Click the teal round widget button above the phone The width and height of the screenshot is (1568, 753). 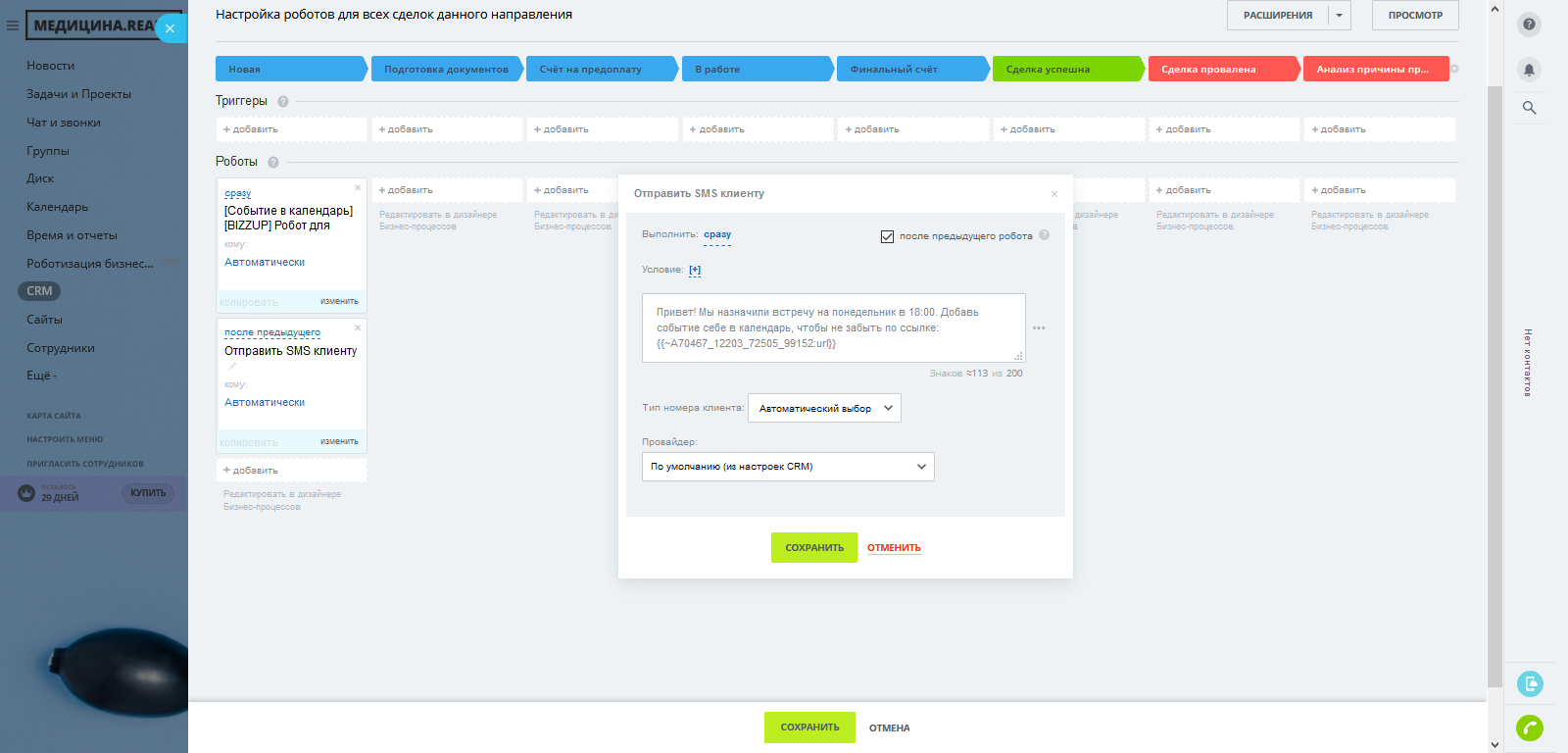(x=1529, y=683)
